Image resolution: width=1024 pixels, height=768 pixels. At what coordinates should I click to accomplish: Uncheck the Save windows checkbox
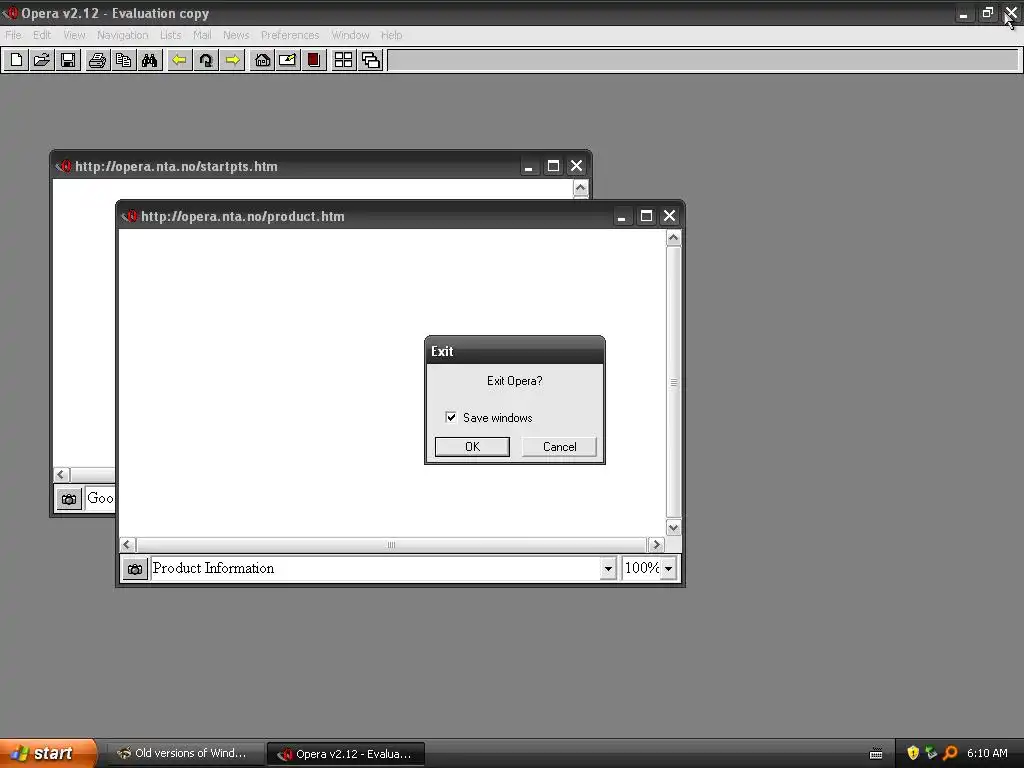click(x=451, y=417)
